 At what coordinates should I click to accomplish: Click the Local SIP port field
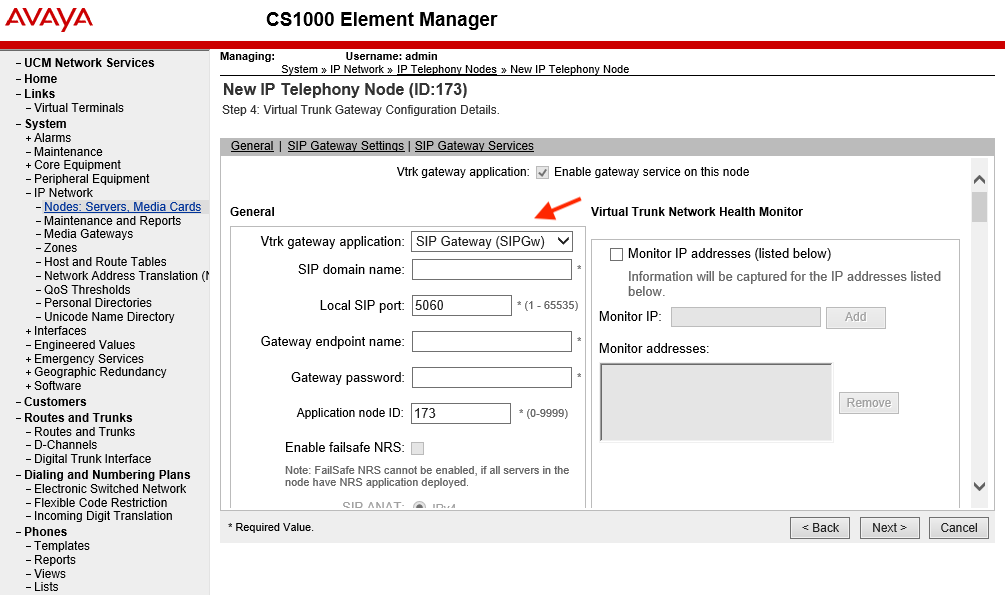(x=461, y=306)
